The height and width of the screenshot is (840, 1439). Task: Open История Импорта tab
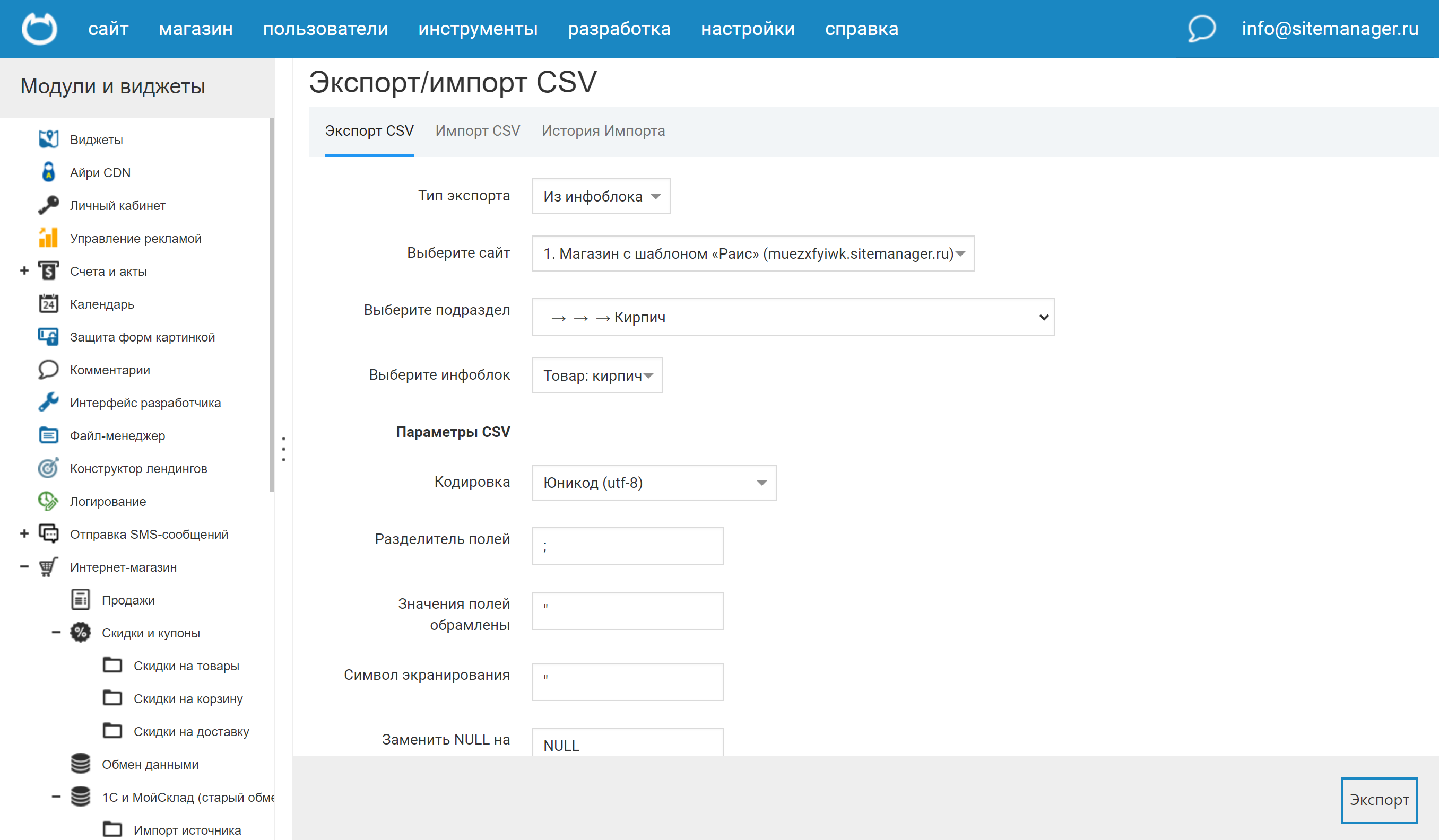pyautogui.click(x=603, y=130)
